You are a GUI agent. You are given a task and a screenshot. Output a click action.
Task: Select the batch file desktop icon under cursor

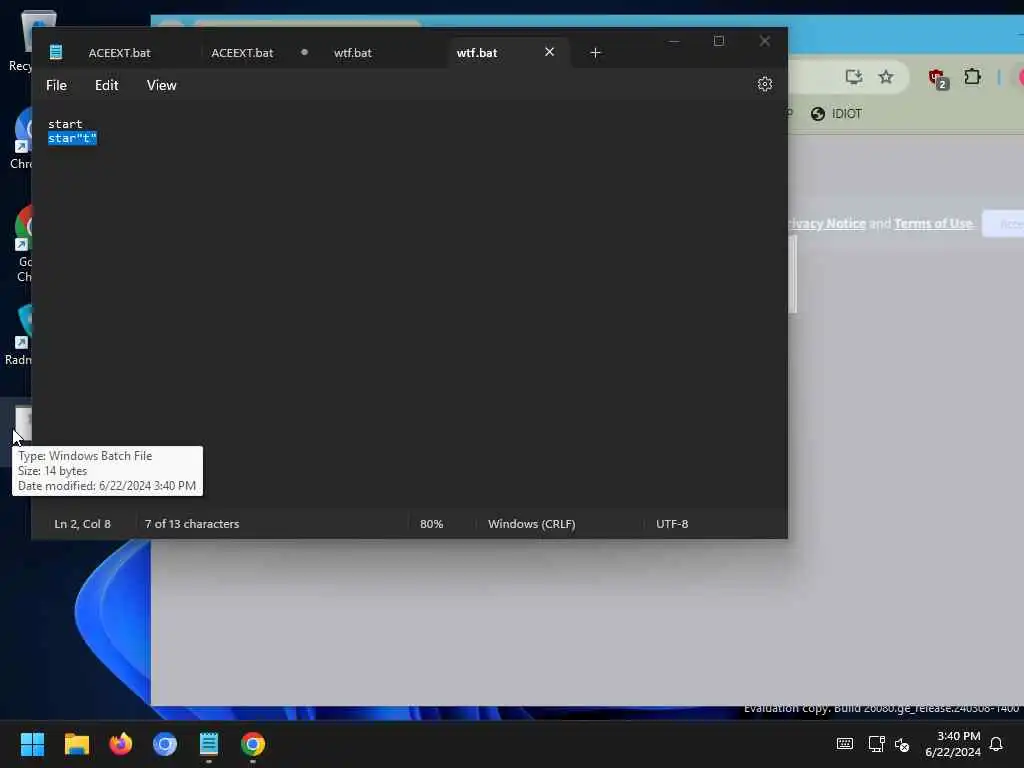point(22,424)
